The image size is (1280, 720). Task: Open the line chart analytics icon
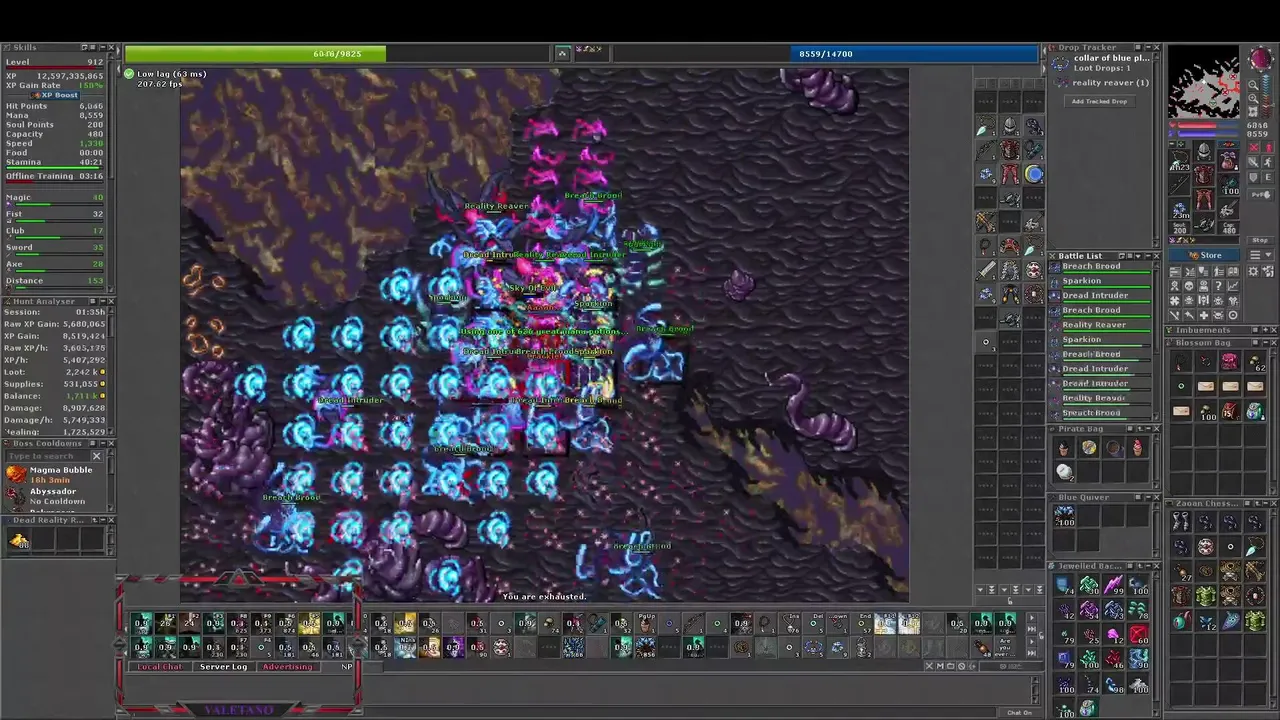[1233, 284]
